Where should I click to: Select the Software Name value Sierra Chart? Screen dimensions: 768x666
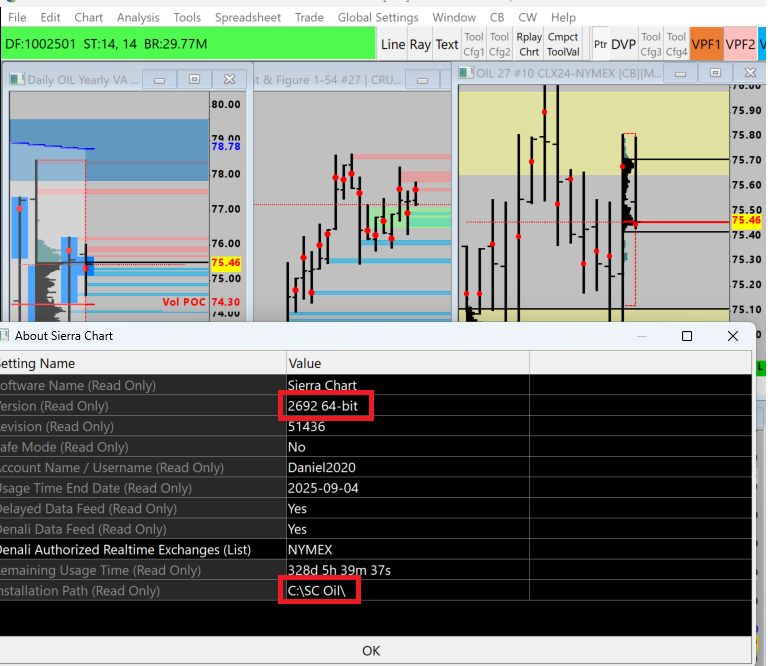(x=322, y=385)
